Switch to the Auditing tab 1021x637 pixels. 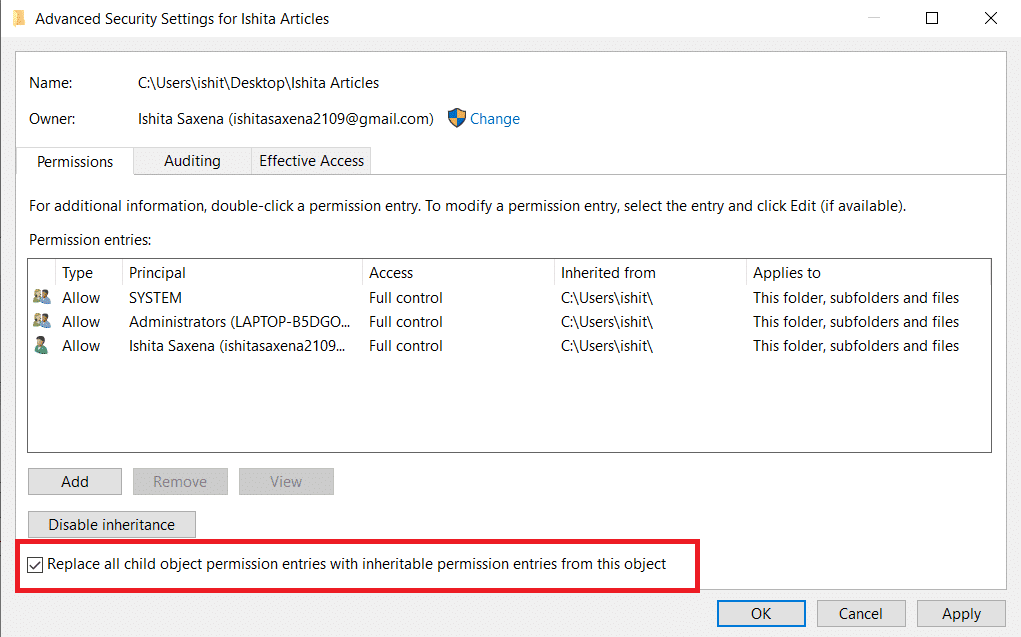click(x=191, y=161)
